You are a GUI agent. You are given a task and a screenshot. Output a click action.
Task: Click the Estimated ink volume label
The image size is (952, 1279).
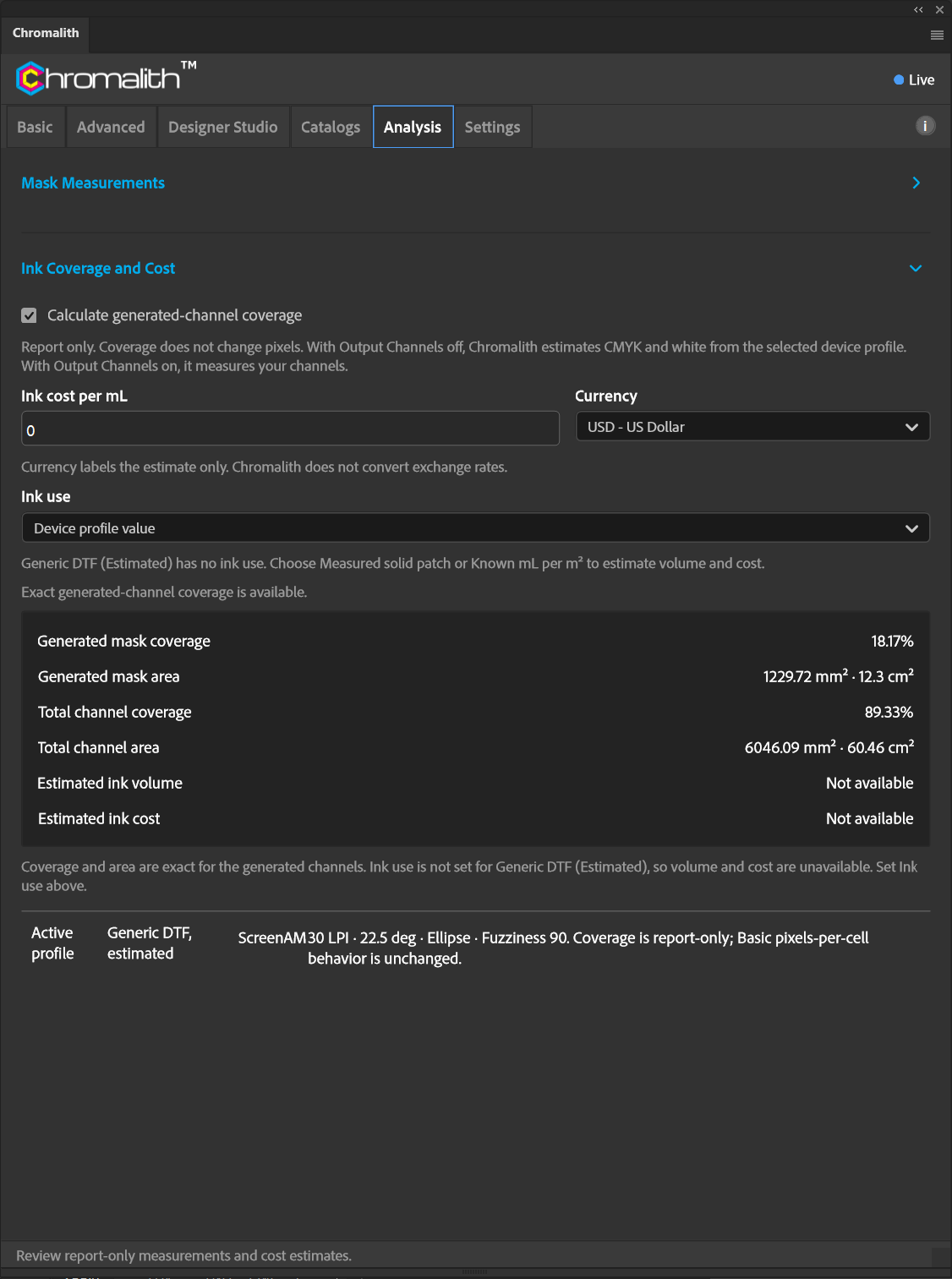110,784
